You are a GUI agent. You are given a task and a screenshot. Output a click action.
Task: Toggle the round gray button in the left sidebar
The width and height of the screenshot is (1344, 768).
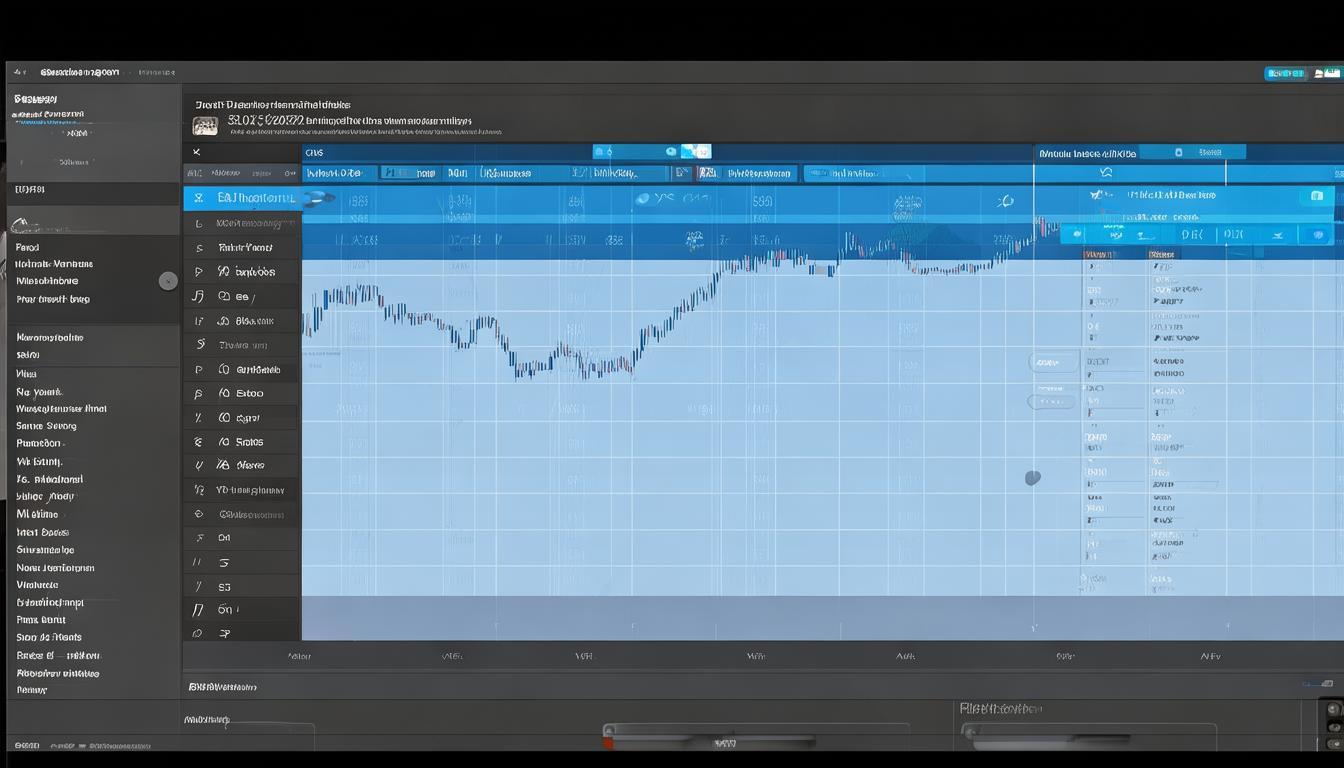pos(168,281)
